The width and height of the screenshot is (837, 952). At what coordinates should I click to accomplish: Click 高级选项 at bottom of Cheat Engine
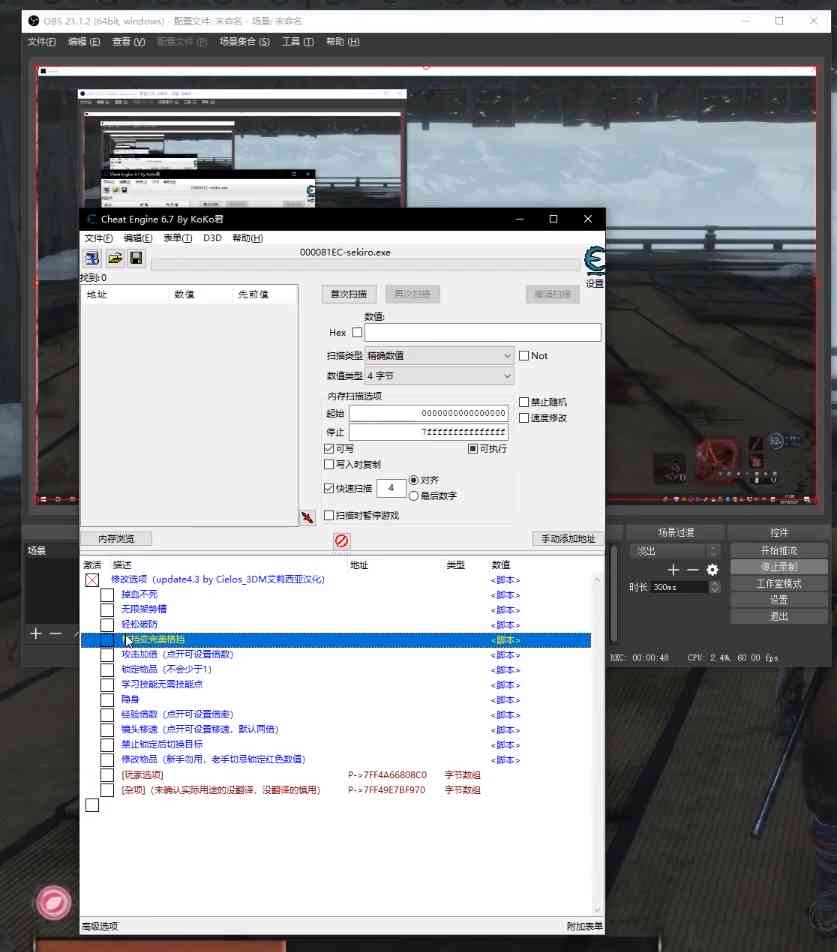click(100, 926)
